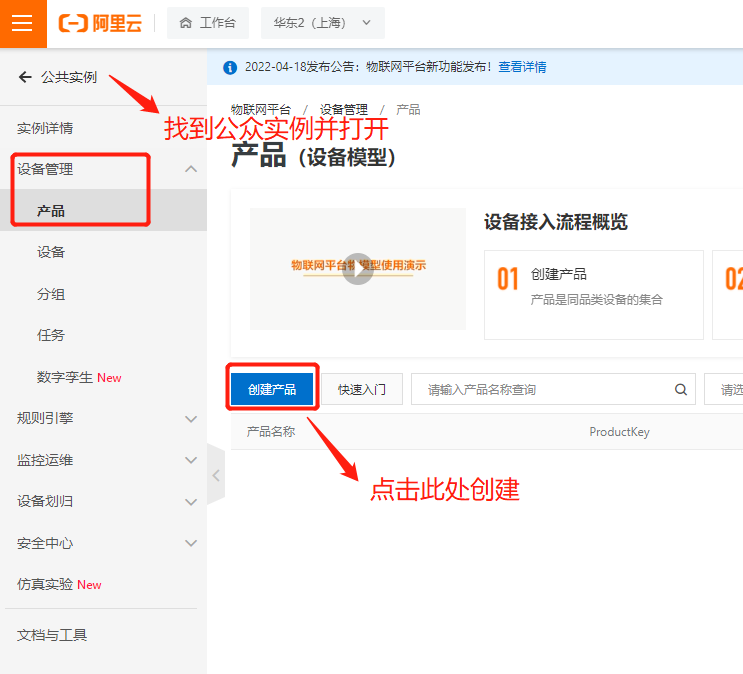Select 设备 in the sidebar
Screen dimensions: 743x674
tap(51, 252)
